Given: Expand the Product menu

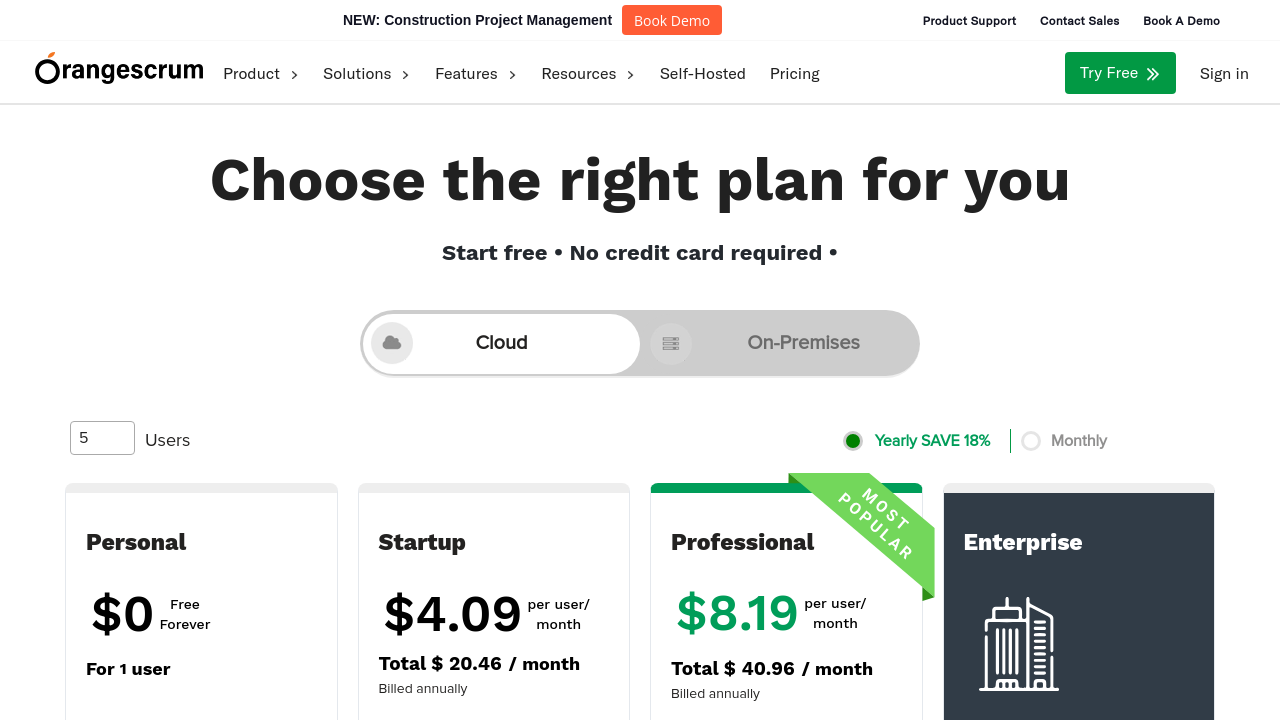Looking at the screenshot, I should pyautogui.click(x=260, y=74).
